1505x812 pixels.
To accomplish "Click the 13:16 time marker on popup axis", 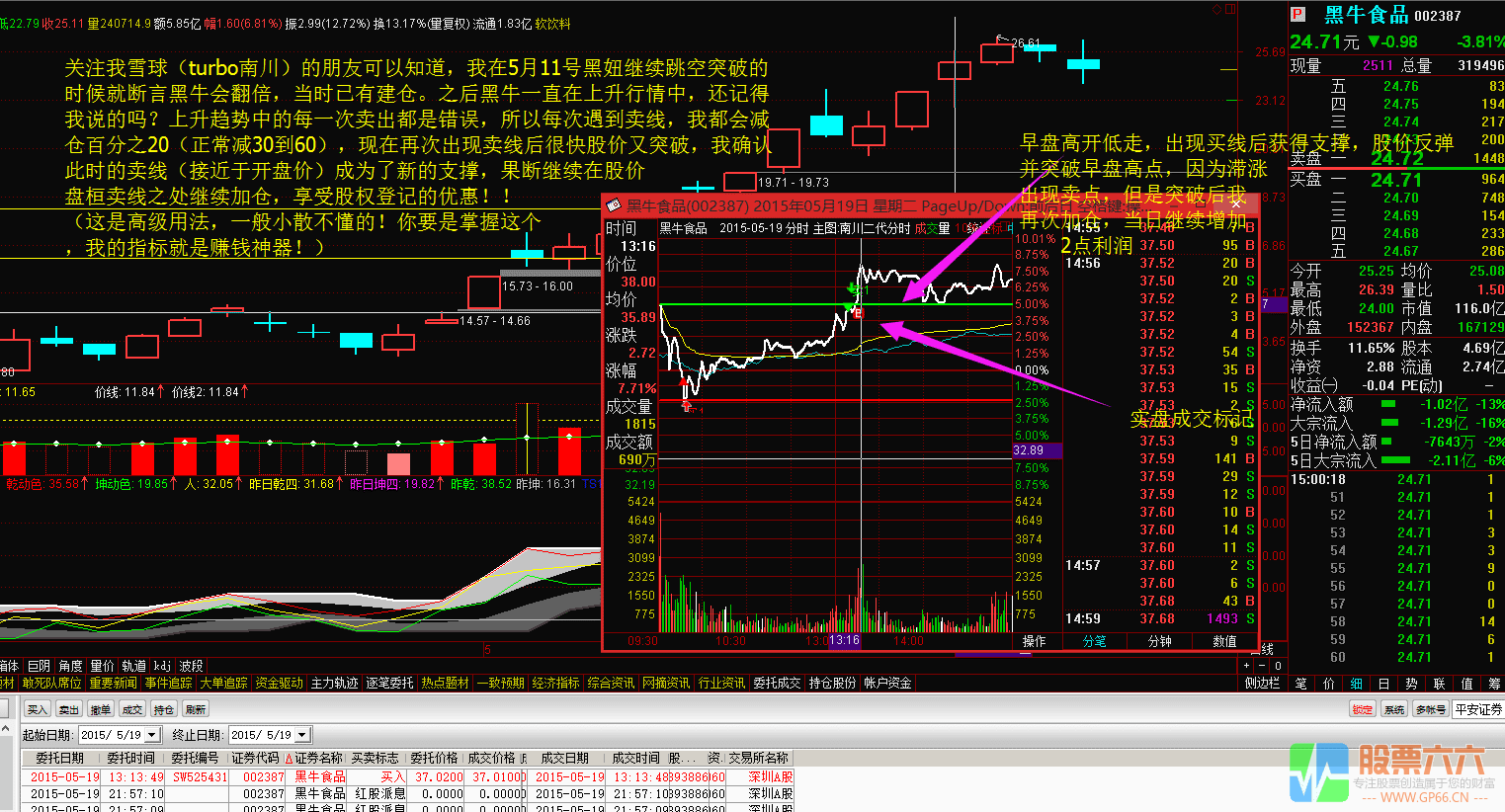I will [844, 641].
